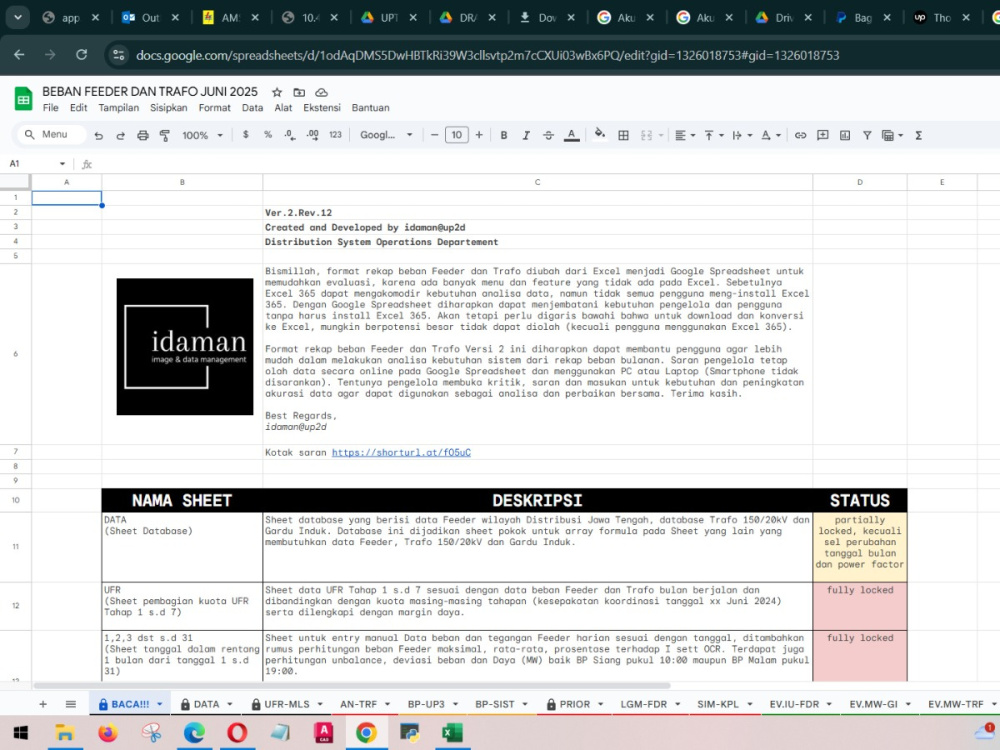Decrease font size minus button
This screenshot has width=1000, height=750.
pos(434,135)
